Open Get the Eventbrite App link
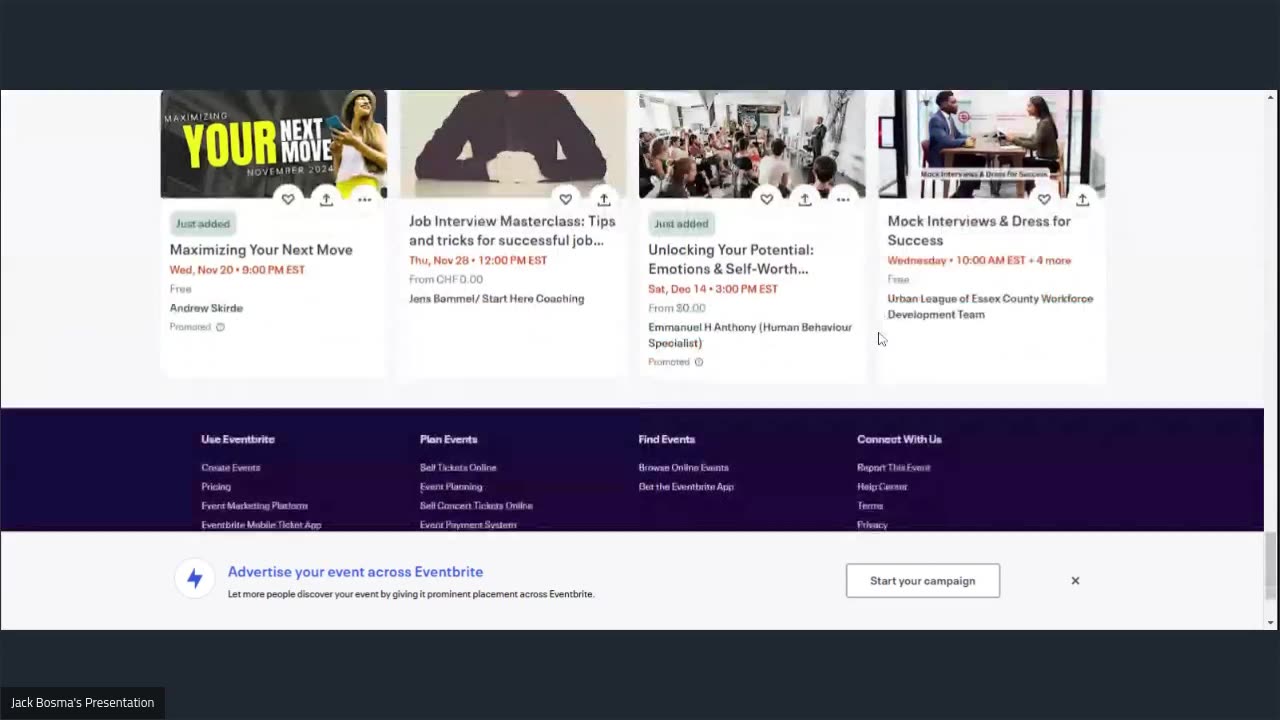This screenshot has width=1280, height=720. point(686,487)
